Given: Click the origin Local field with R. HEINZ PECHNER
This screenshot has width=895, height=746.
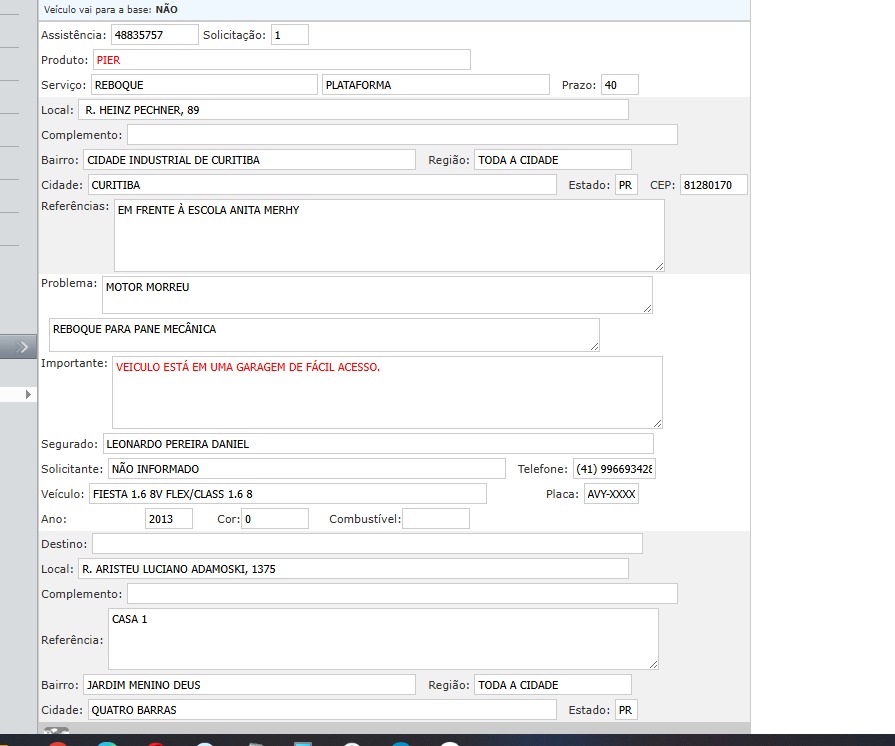Looking at the screenshot, I should pyautogui.click(x=353, y=110).
